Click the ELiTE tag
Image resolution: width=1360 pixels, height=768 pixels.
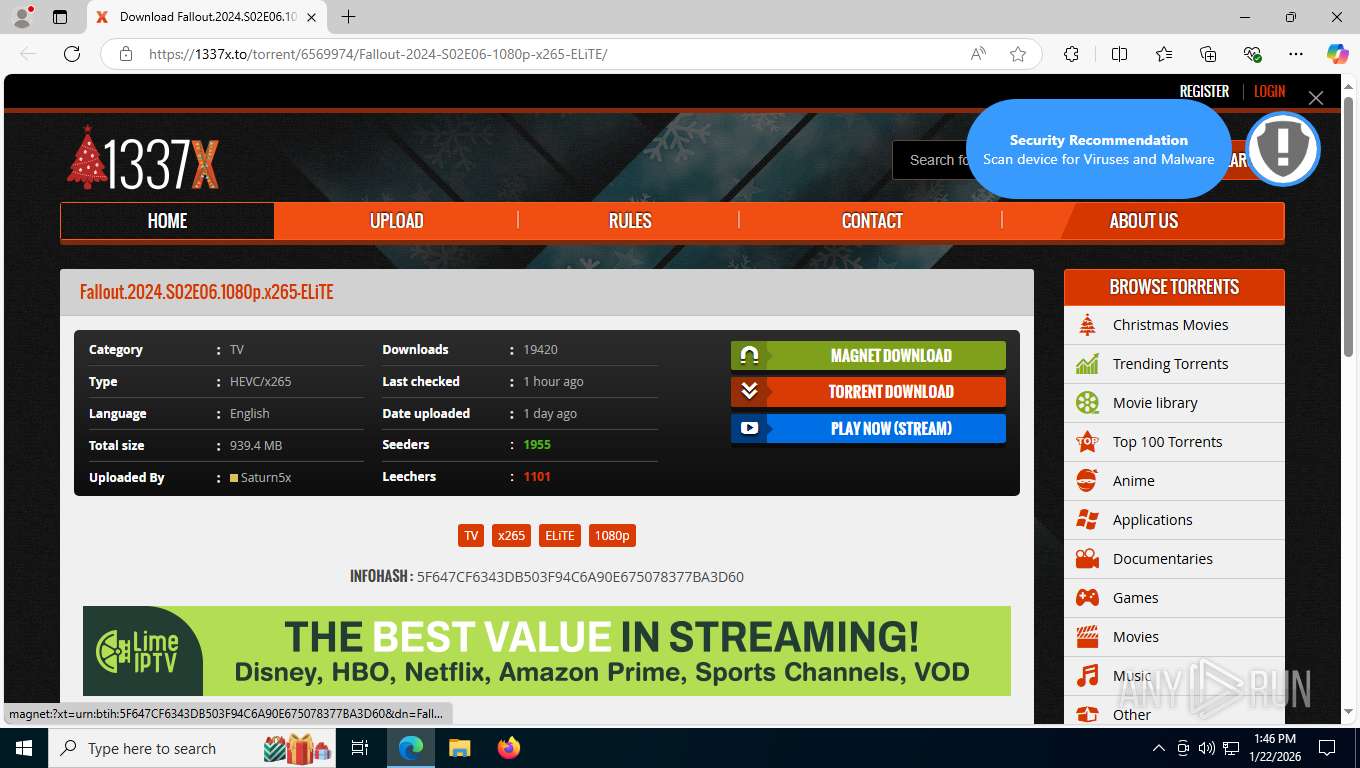(x=560, y=535)
